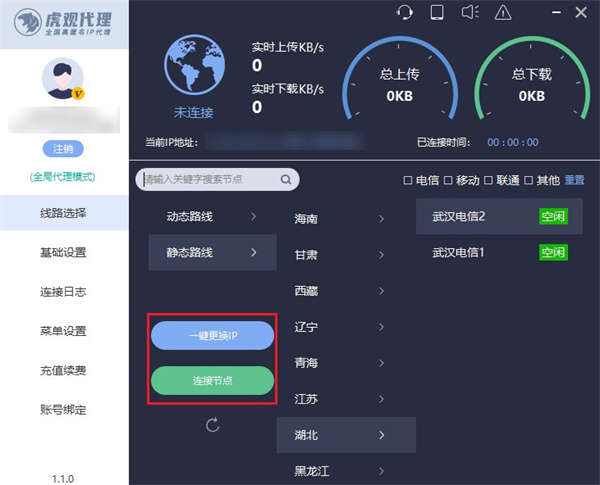This screenshot has width=600, height=485.
Task: Tick the 移动 carrier checkbox
Action: [x=448, y=180]
